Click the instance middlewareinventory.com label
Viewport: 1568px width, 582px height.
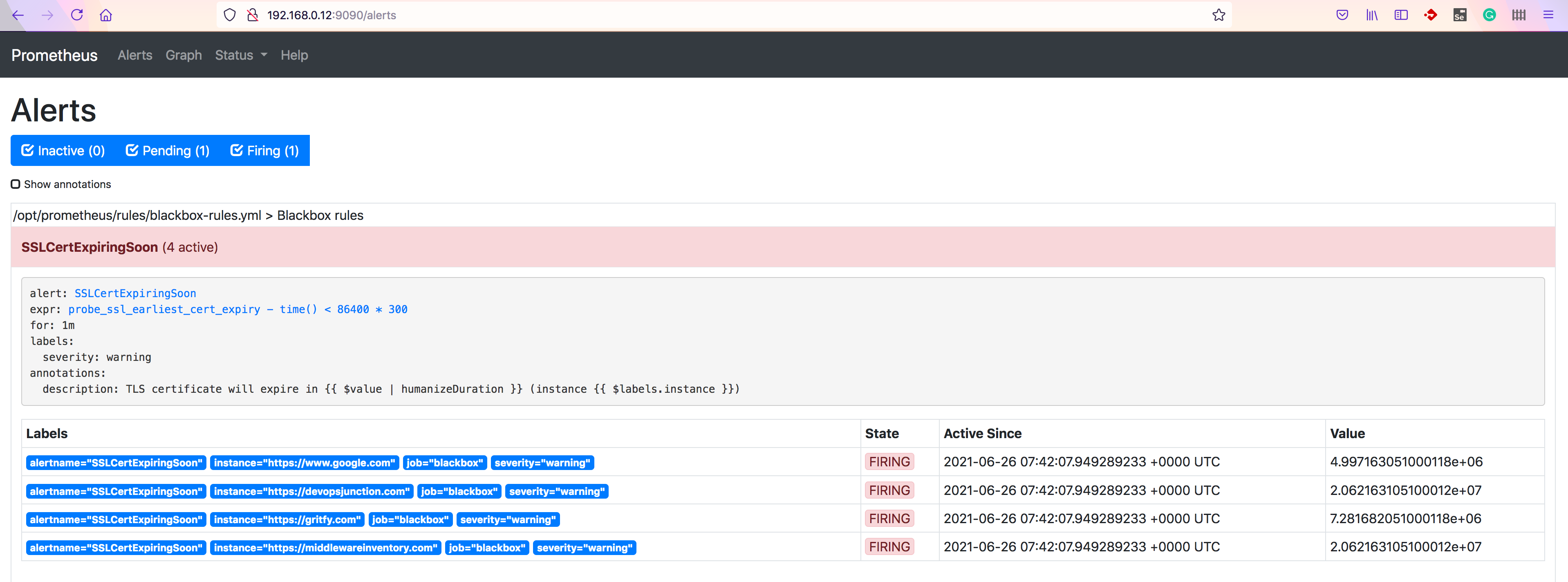pos(326,548)
